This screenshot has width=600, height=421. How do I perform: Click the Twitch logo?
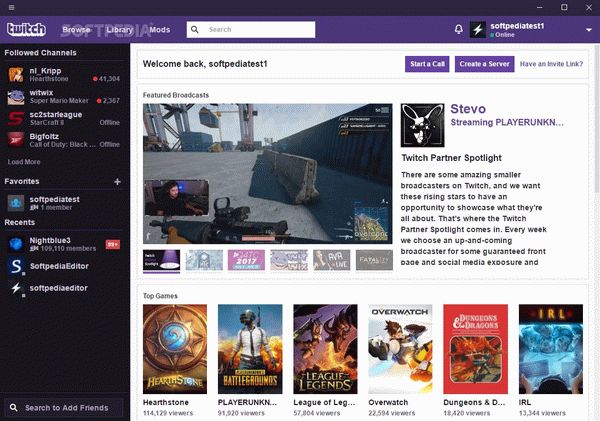click(26, 29)
